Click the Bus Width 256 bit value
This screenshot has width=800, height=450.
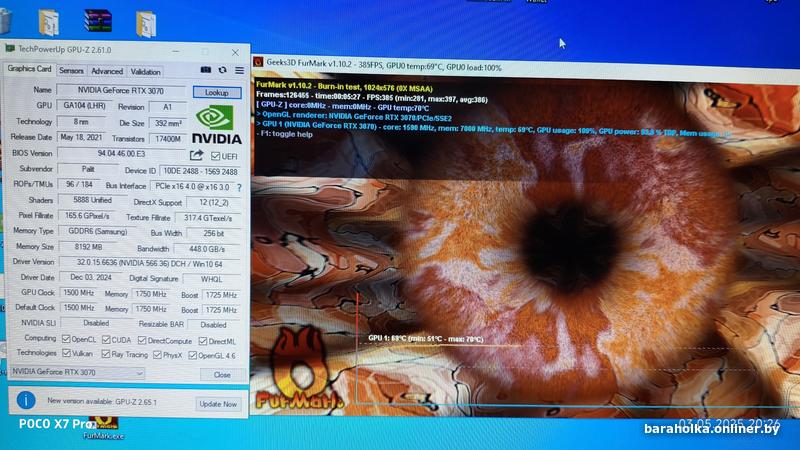[x=213, y=234]
